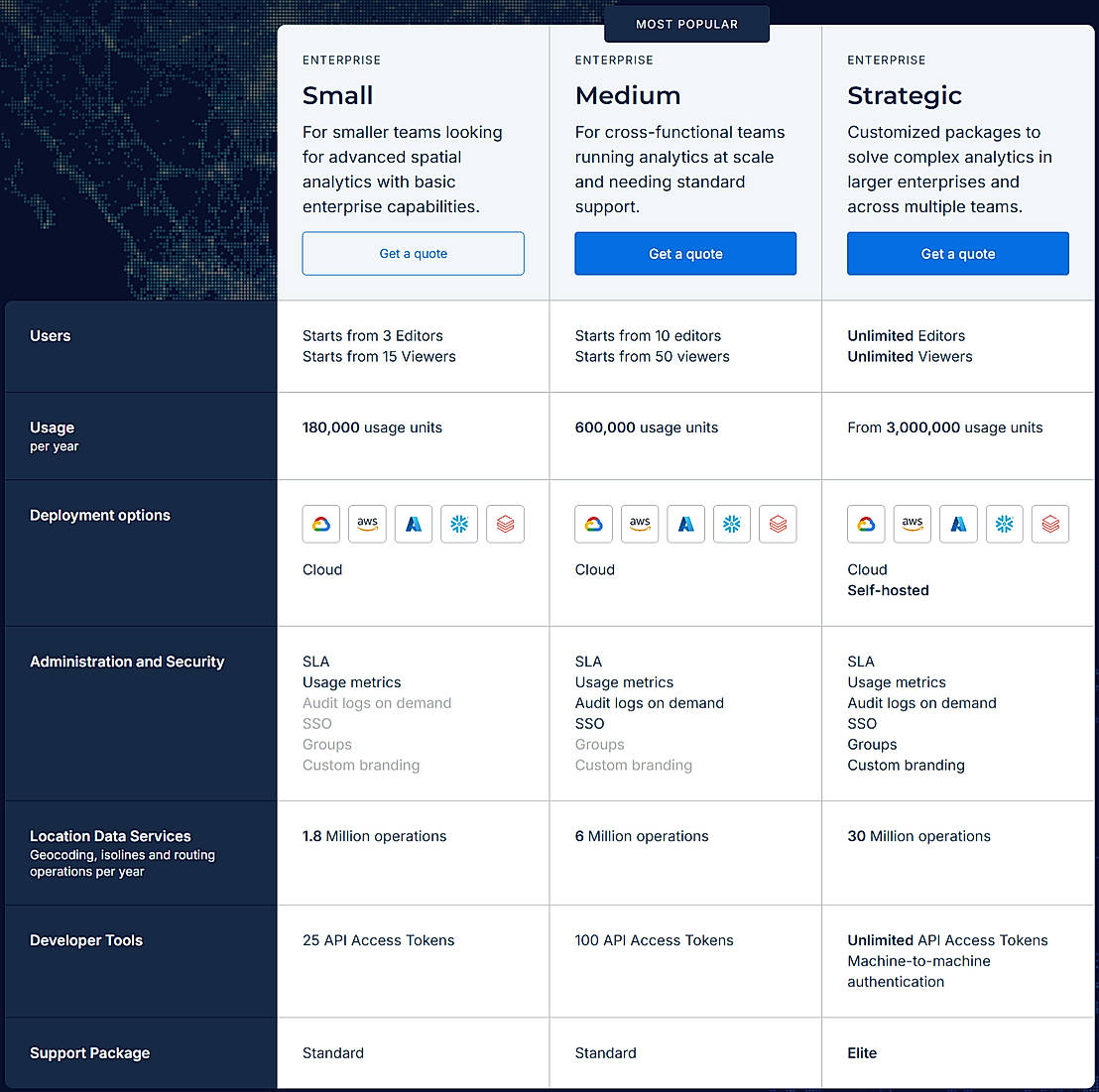Click 'Custom branding' in Strategic plan
Image resolution: width=1099 pixels, height=1092 pixels.
coord(907,766)
